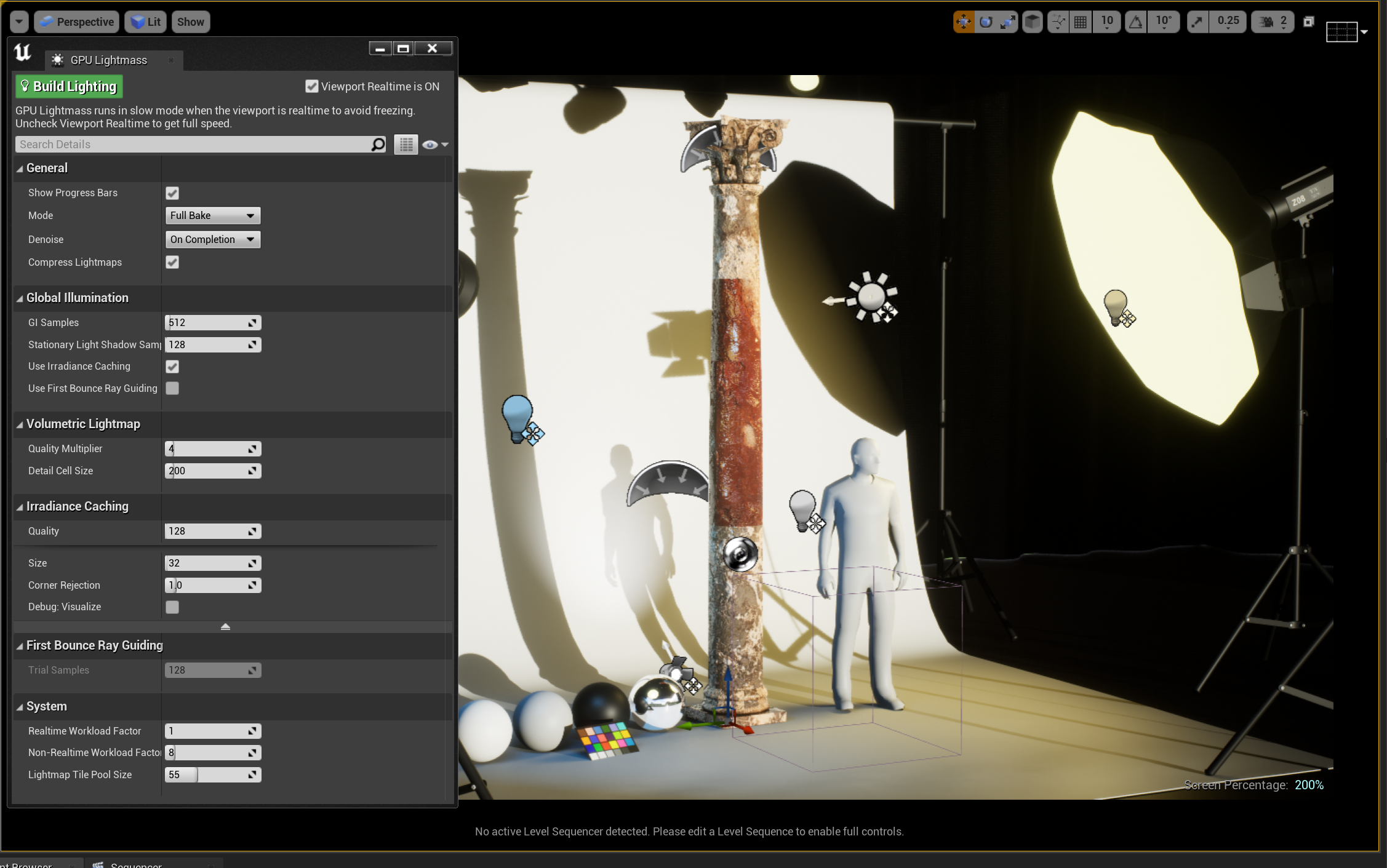1387x868 pixels.
Task: Click the camera speed icon
Action: [x=1266, y=22]
